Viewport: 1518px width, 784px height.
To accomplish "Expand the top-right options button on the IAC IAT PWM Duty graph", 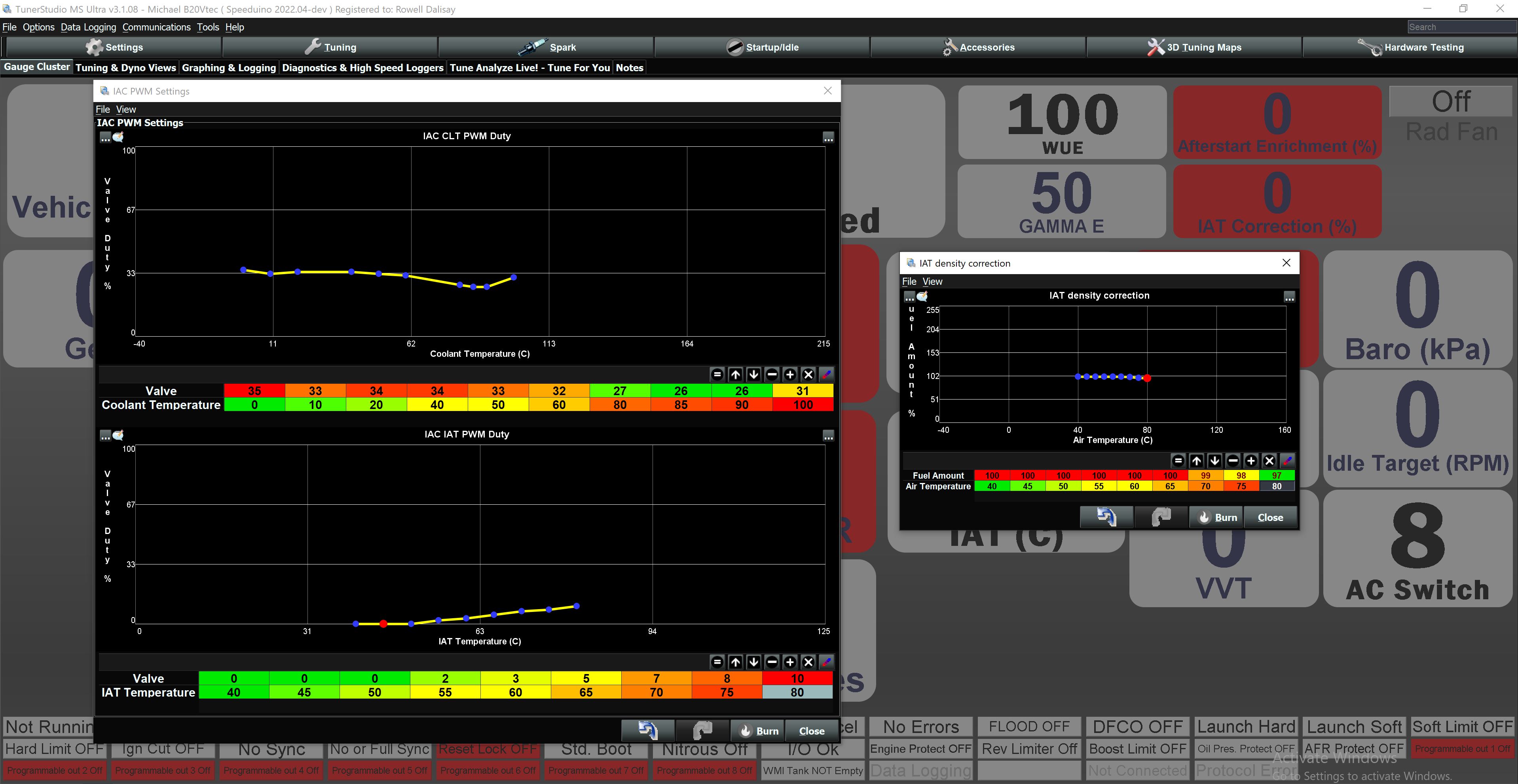I will [x=828, y=436].
